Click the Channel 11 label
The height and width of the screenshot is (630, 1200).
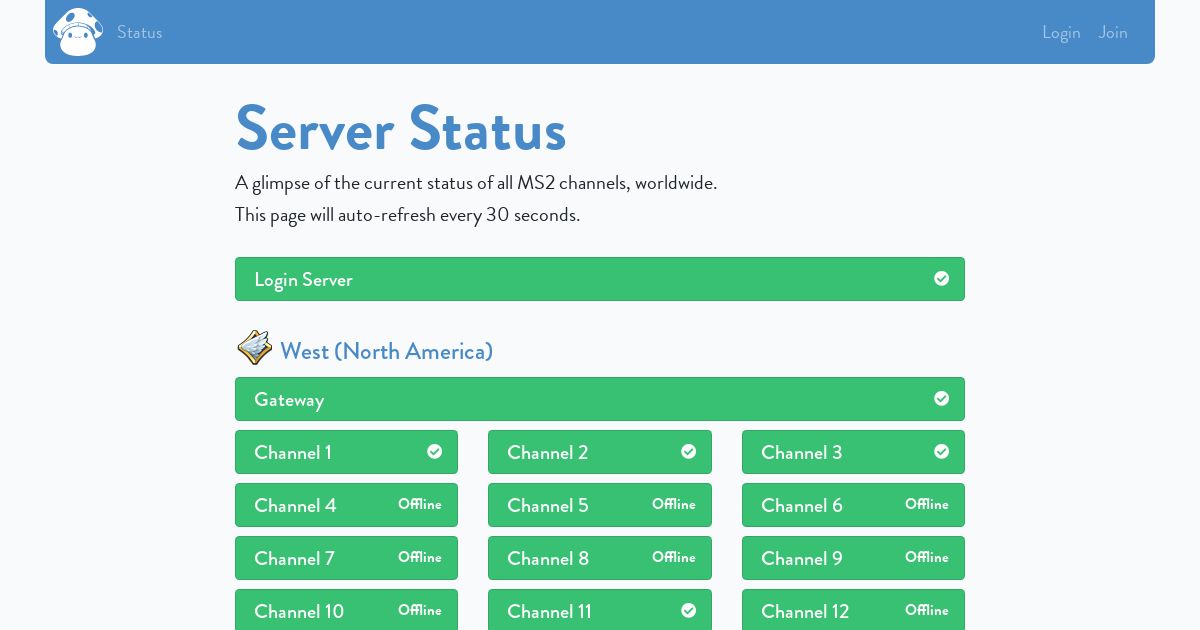click(549, 611)
